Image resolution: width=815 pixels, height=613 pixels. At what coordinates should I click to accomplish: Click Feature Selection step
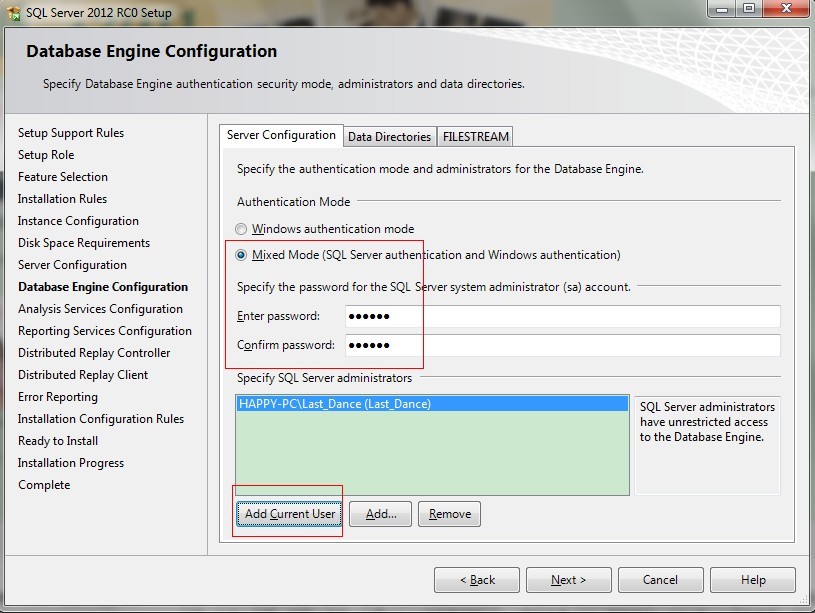pos(63,177)
